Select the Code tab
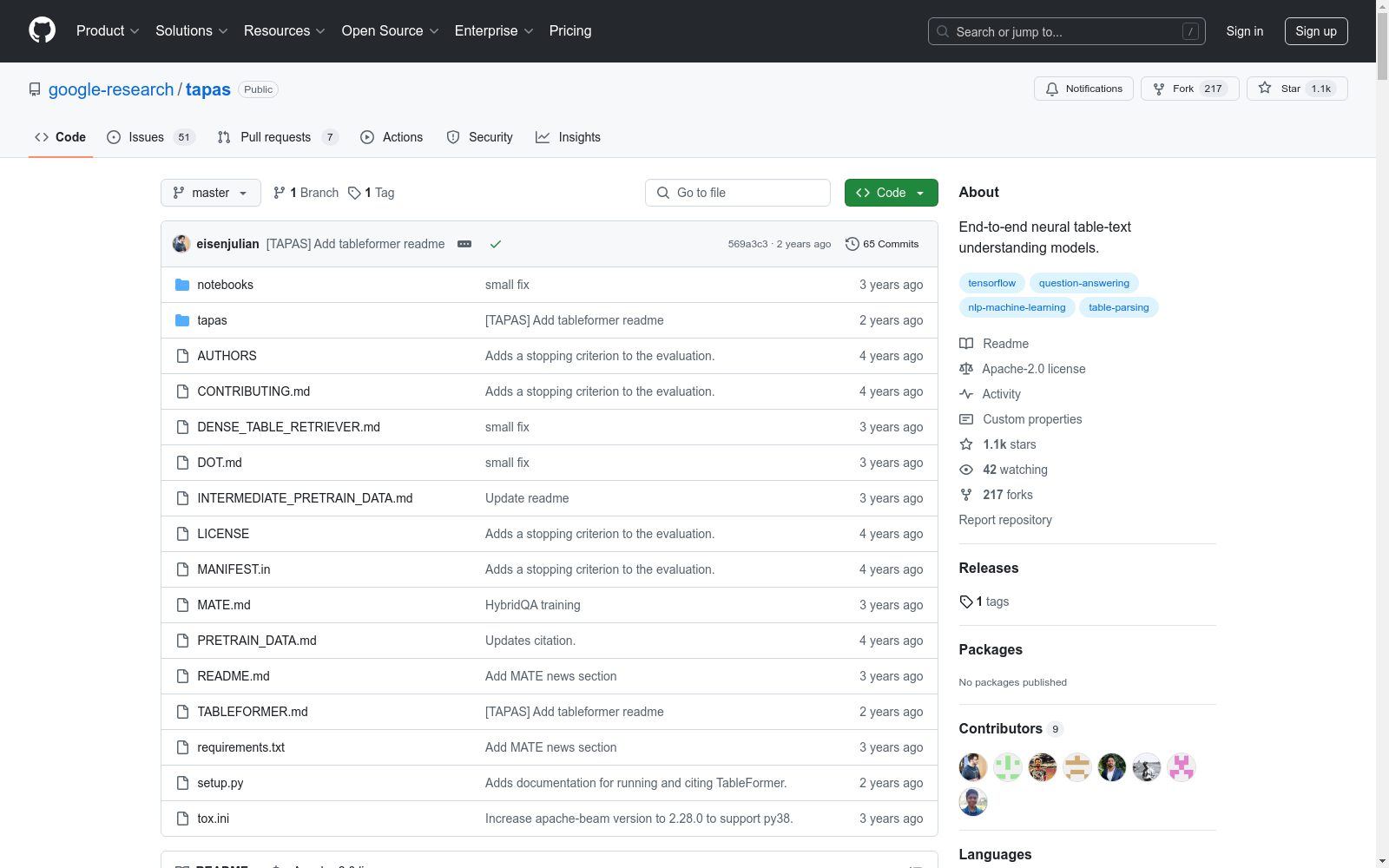 click(61, 137)
